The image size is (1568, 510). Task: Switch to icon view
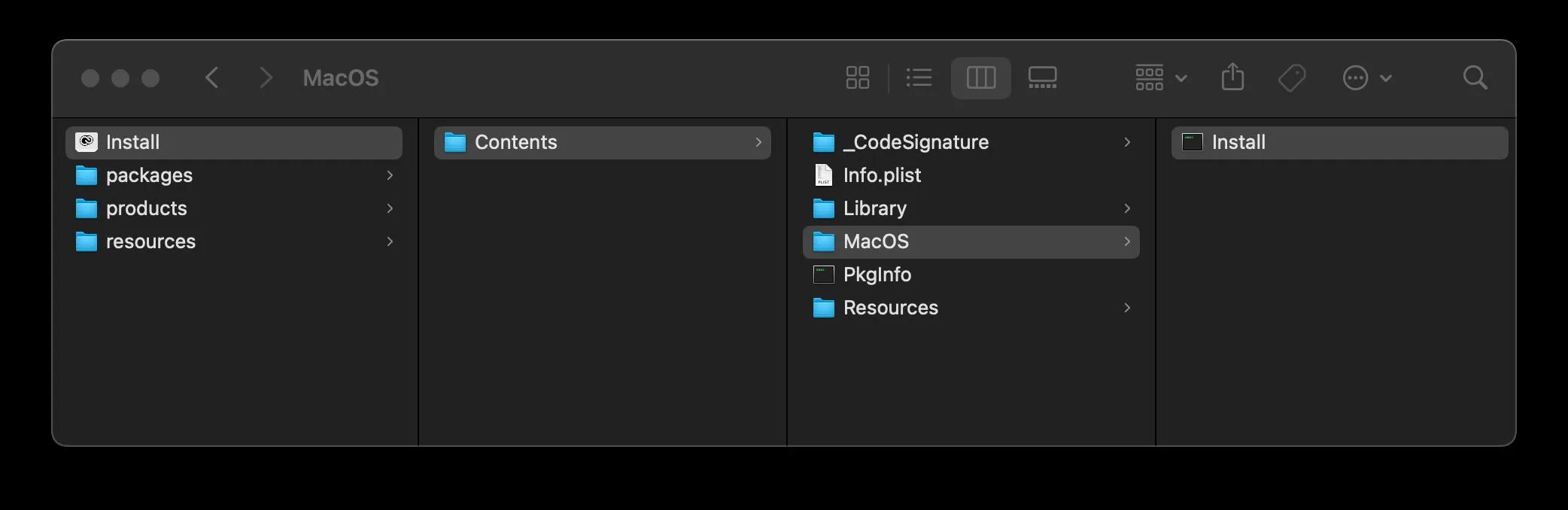[x=857, y=77]
